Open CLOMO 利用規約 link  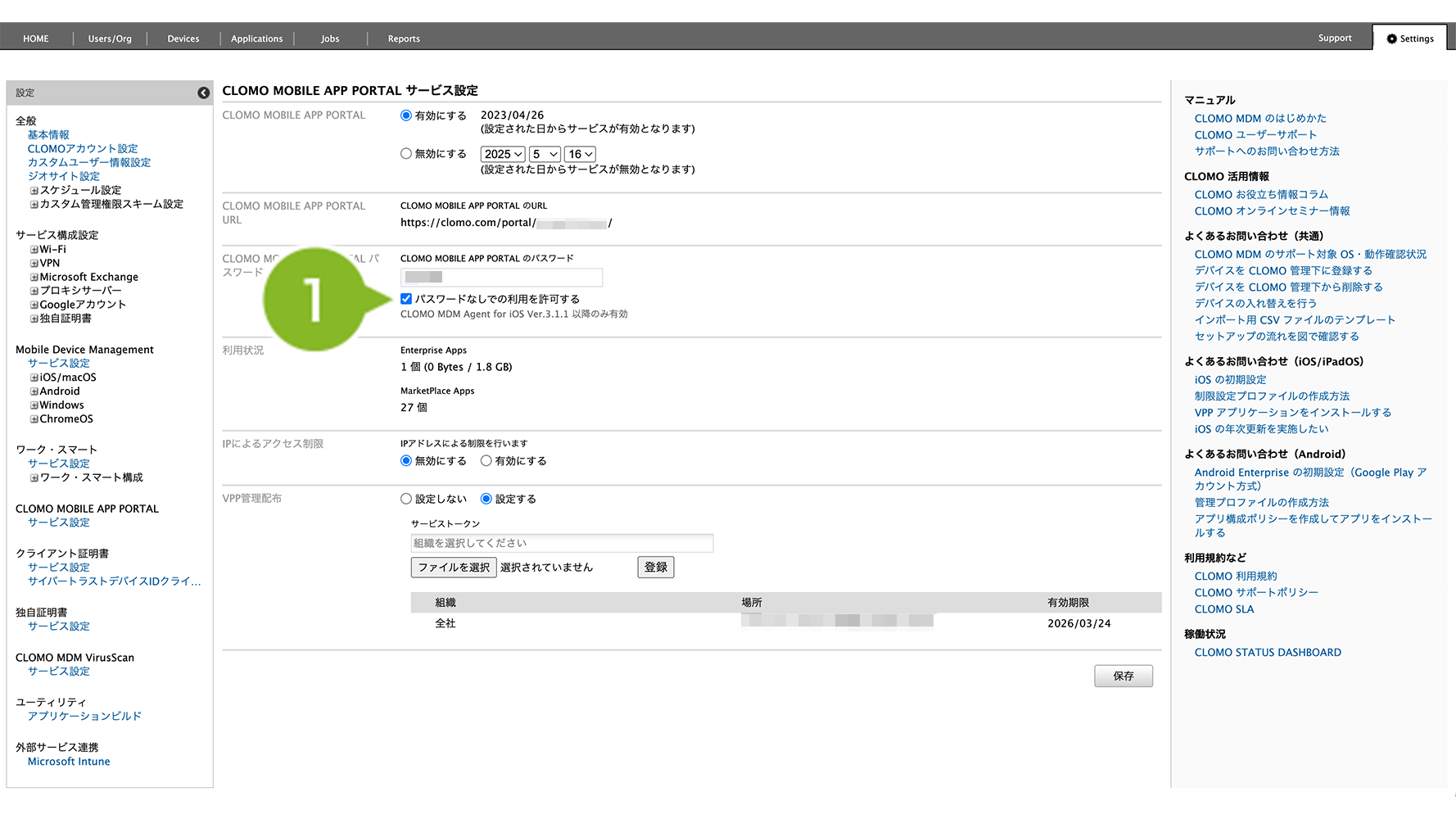click(x=1236, y=577)
